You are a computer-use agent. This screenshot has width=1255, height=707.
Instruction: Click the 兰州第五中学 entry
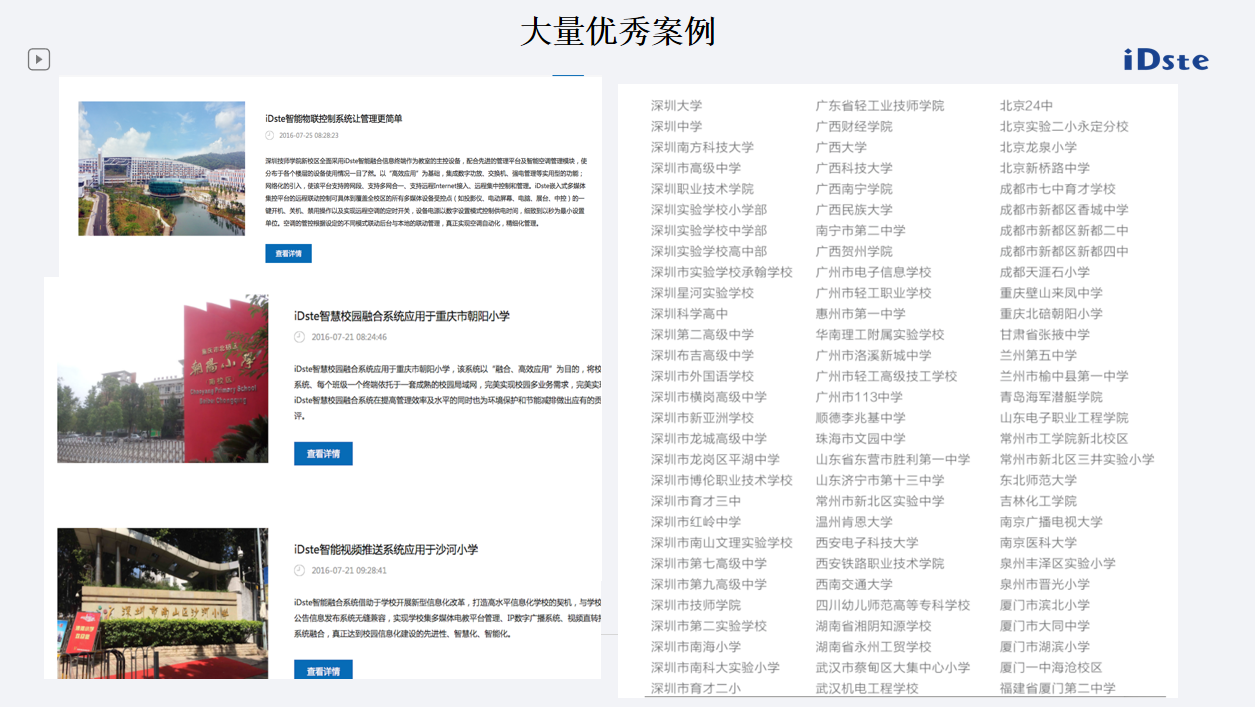(x=1038, y=356)
